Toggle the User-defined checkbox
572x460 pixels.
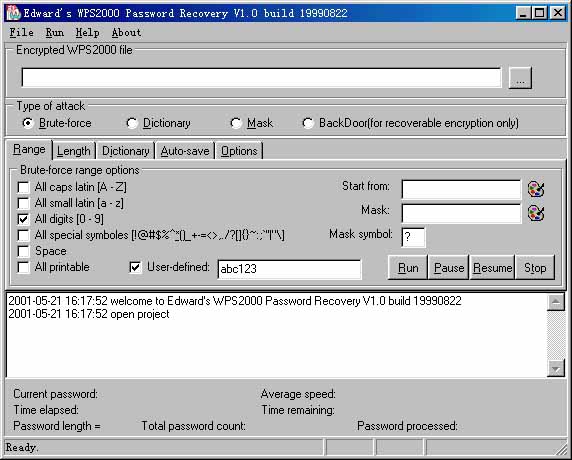point(135,267)
